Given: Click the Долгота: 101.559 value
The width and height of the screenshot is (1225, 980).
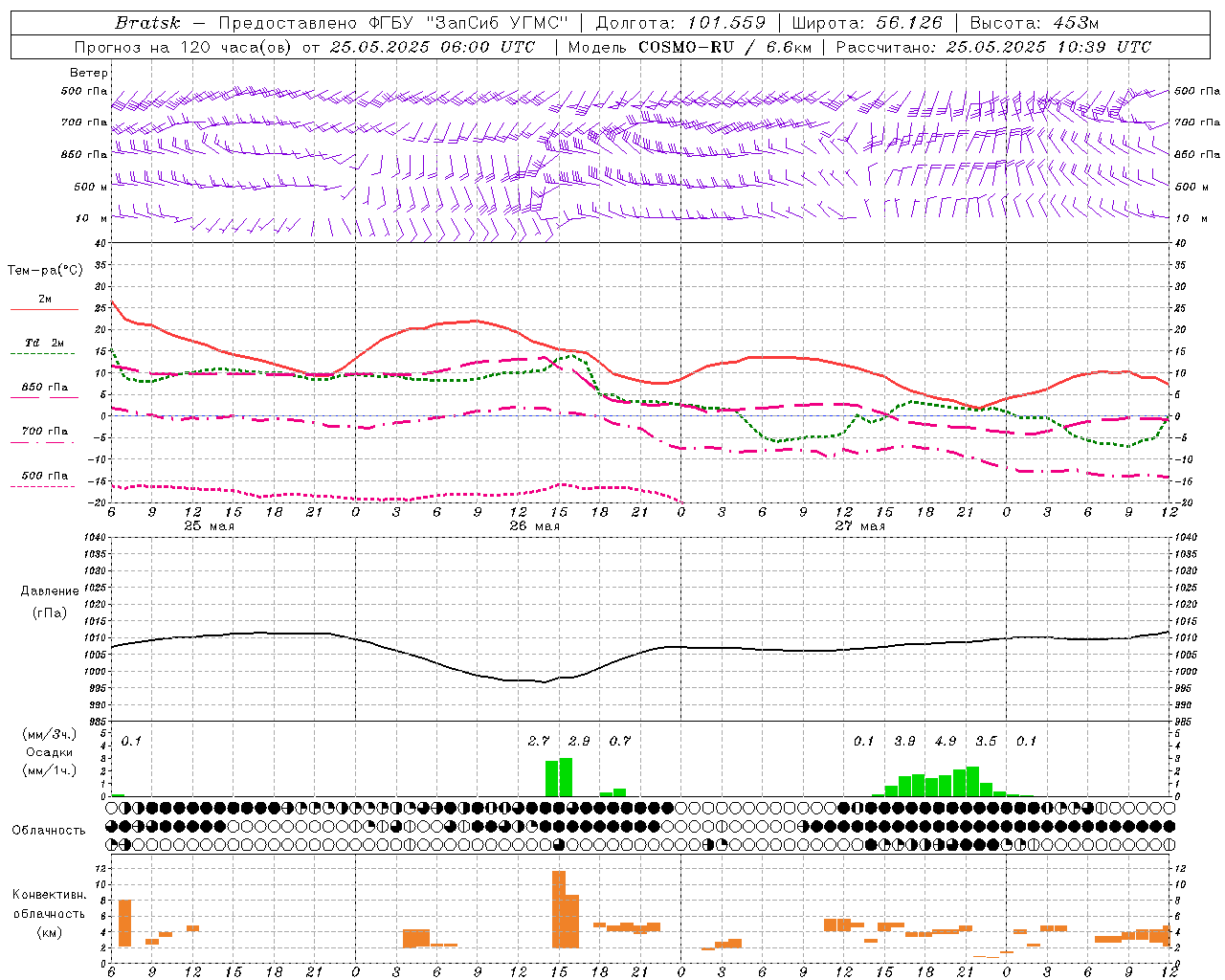Looking at the screenshot, I should pyautogui.click(x=680, y=23).
